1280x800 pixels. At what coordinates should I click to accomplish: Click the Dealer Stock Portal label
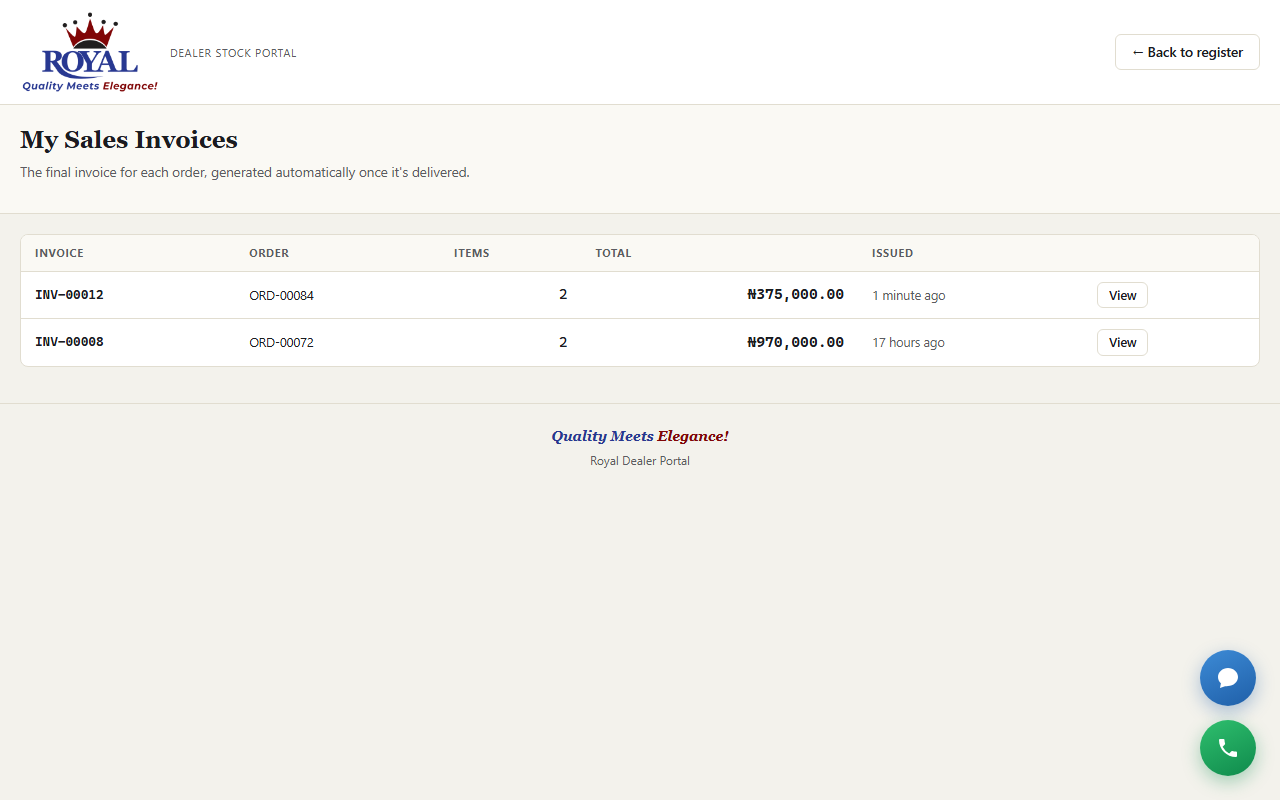(233, 53)
